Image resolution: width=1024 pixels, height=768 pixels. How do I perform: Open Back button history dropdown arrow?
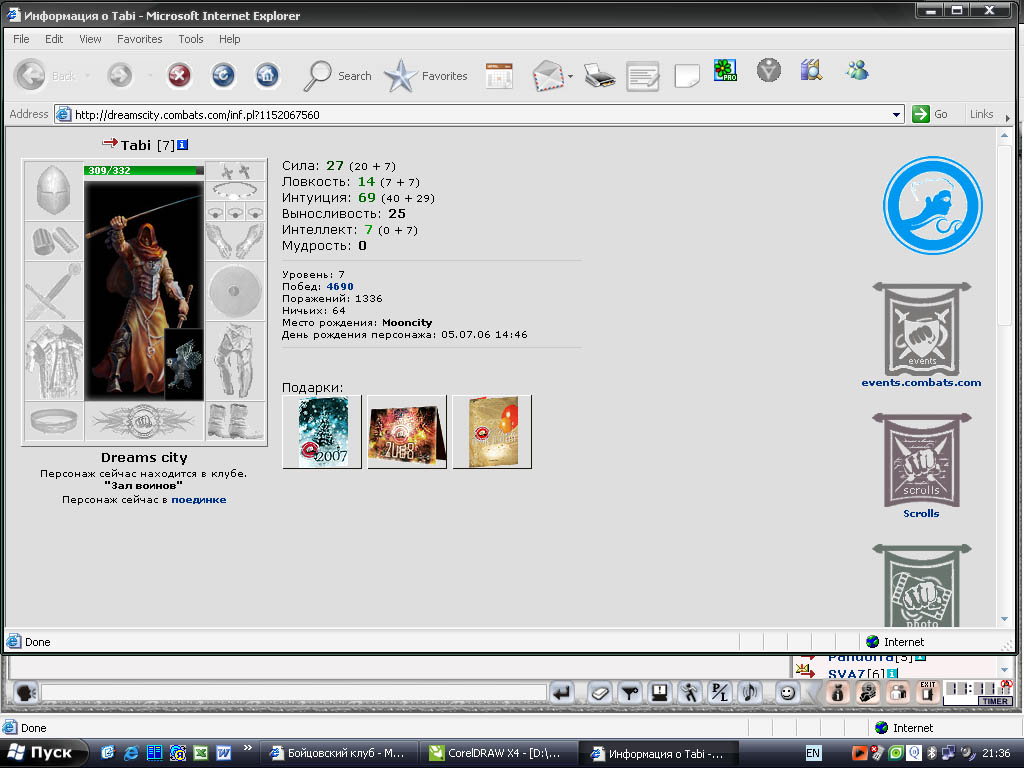click(x=88, y=76)
